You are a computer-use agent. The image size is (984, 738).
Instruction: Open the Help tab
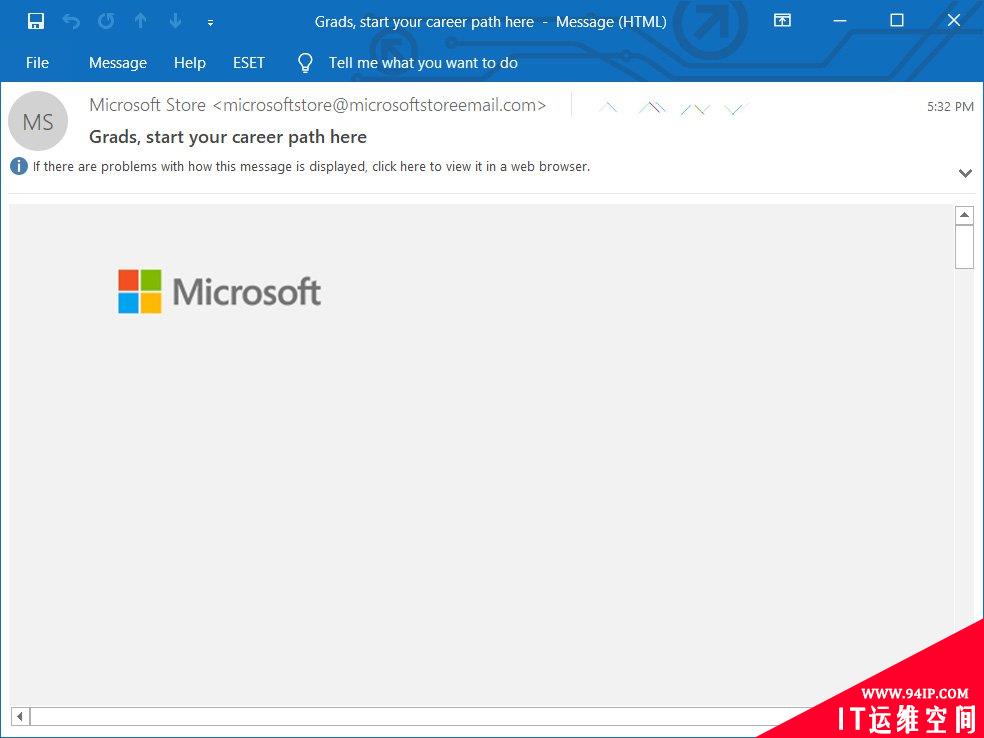[189, 63]
